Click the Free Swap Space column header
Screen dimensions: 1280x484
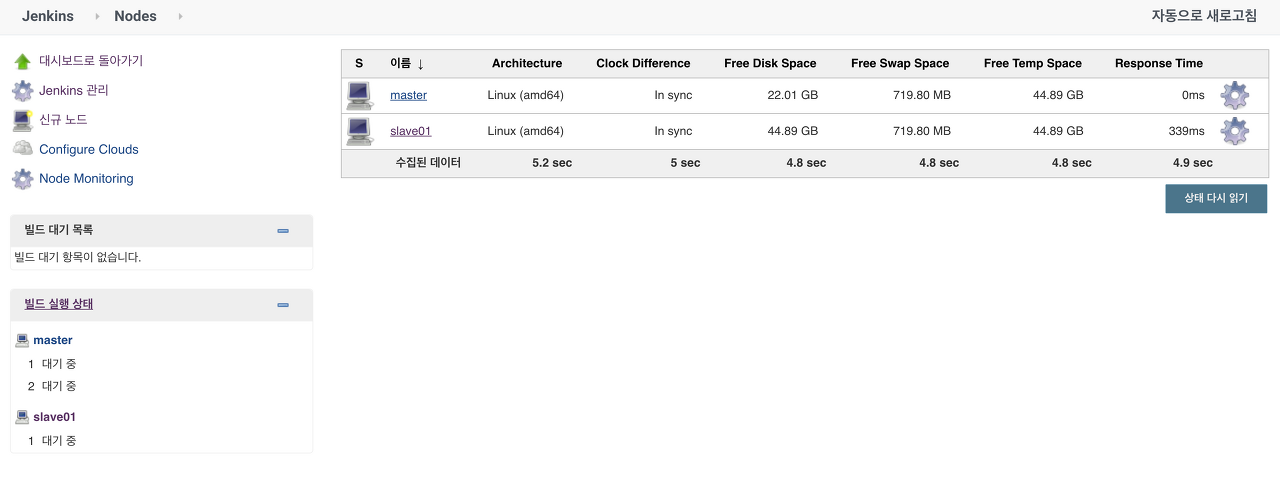900,63
